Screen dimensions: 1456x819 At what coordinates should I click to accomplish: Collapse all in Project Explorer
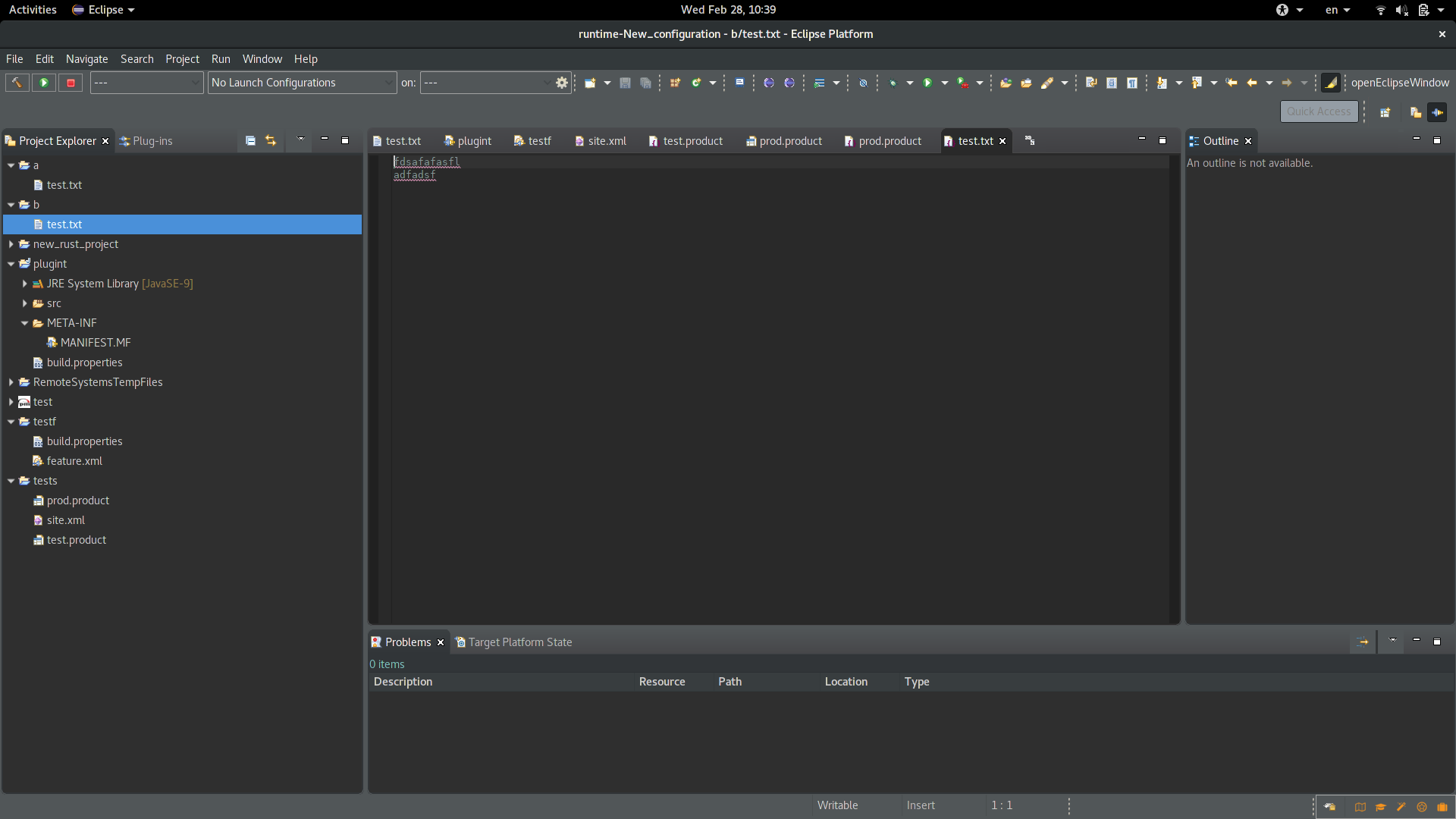(250, 140)
